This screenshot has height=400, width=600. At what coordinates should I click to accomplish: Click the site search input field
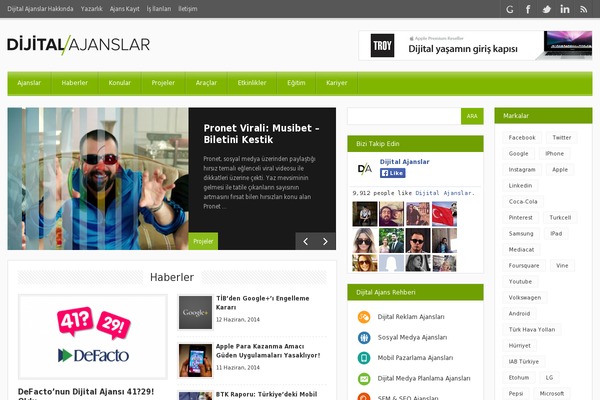click(404, 116)
